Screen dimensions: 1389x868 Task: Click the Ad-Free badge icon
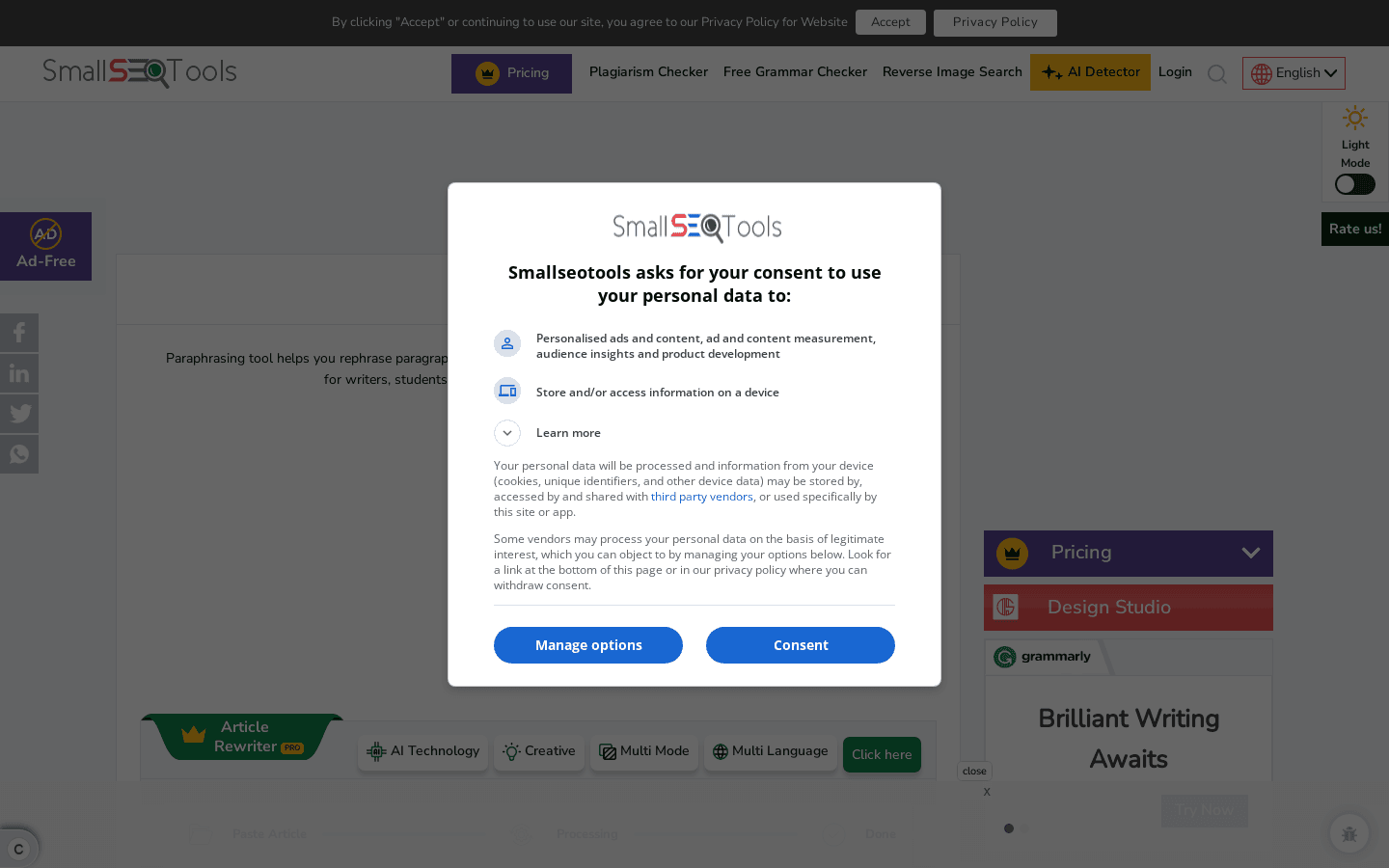click(45, 233)
